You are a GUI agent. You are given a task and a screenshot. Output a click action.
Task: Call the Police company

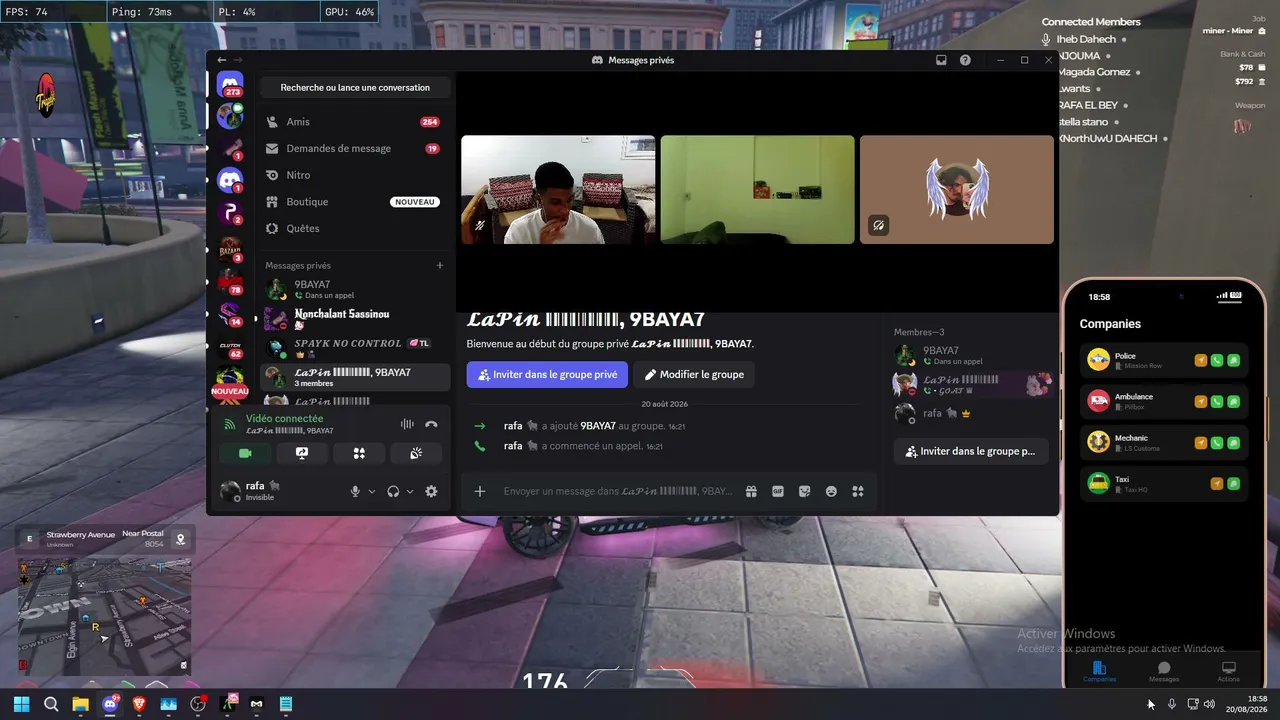(1217, 360)
